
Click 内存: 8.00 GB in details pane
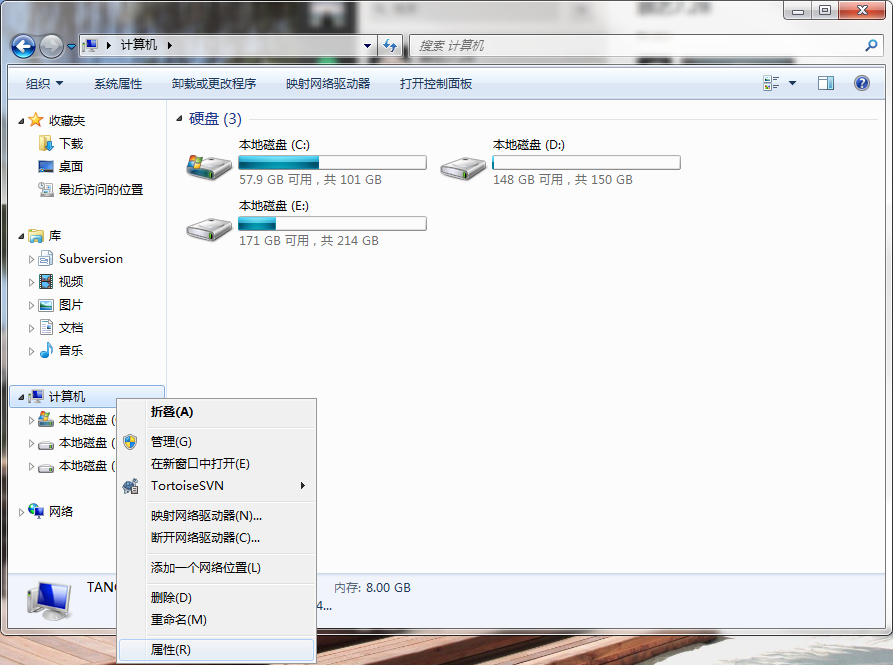pyautogui.click(x=372, y=588)
